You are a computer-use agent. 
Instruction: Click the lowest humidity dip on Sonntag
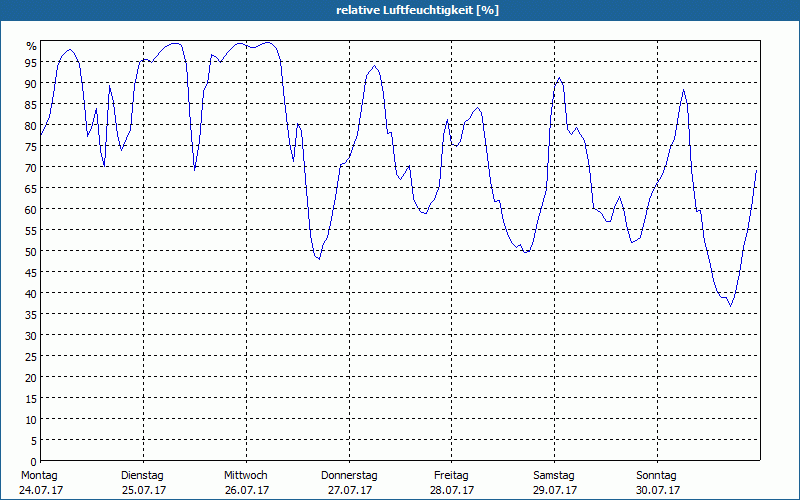(731, 306)
